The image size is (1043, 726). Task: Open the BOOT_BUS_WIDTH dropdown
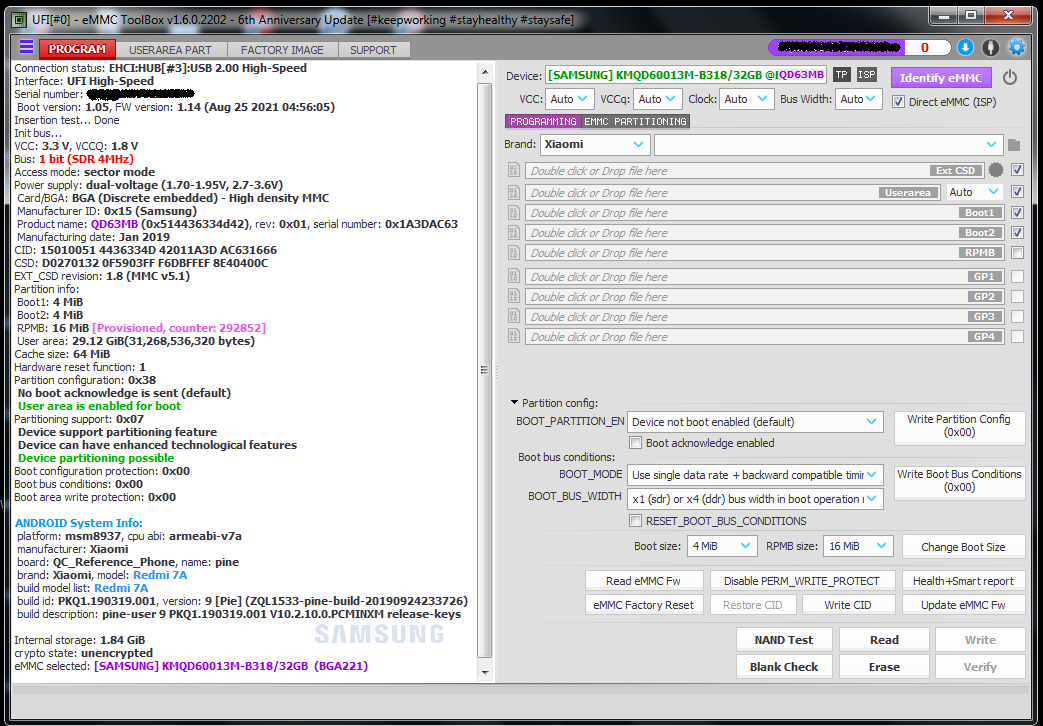point(755,499)
